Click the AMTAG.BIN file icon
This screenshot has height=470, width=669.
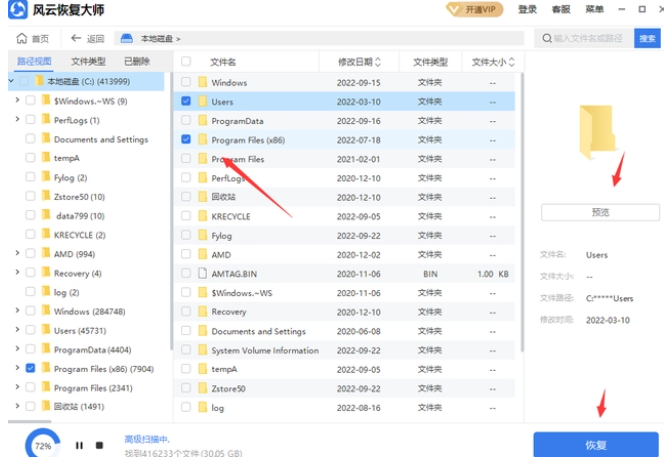pyautogui.click(x=202, y=274)
